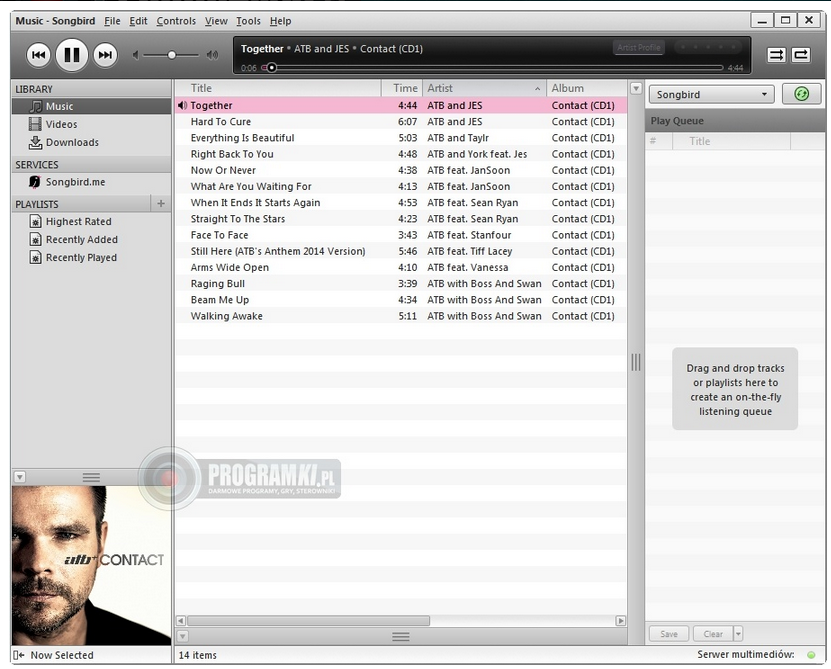Skip to the next track
The height and width of the screenshot is (669, 831).
click(105, 55)
